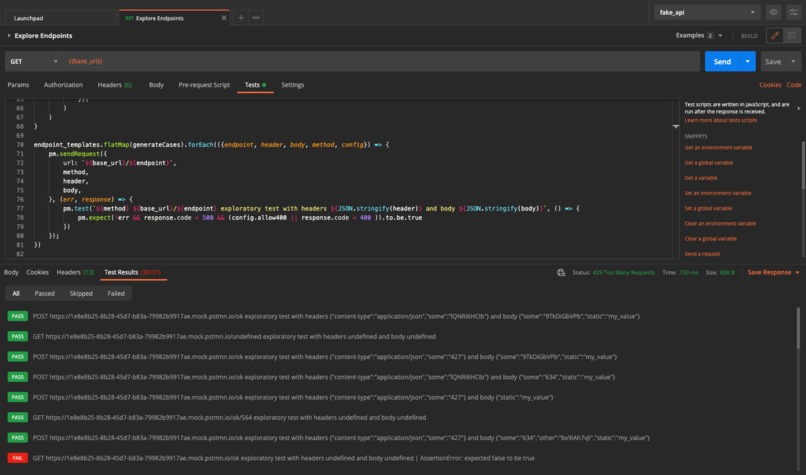Viewport: 806px width, 475px height.
Task: Open the Authorization tab
Action: click(63, 85)
